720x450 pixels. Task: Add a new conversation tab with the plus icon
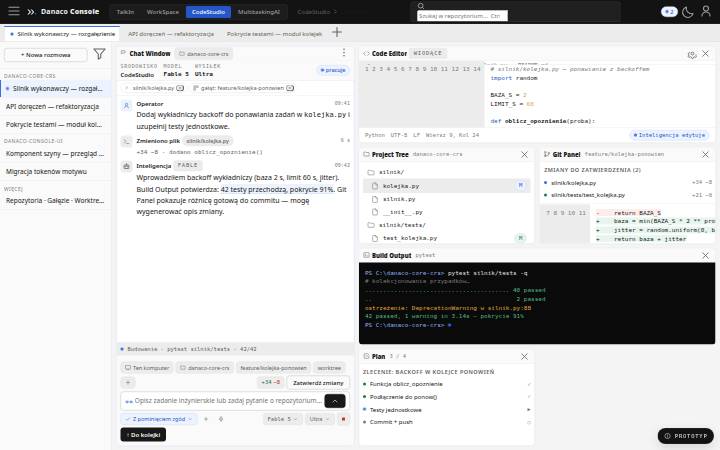[x=337, y=32]
